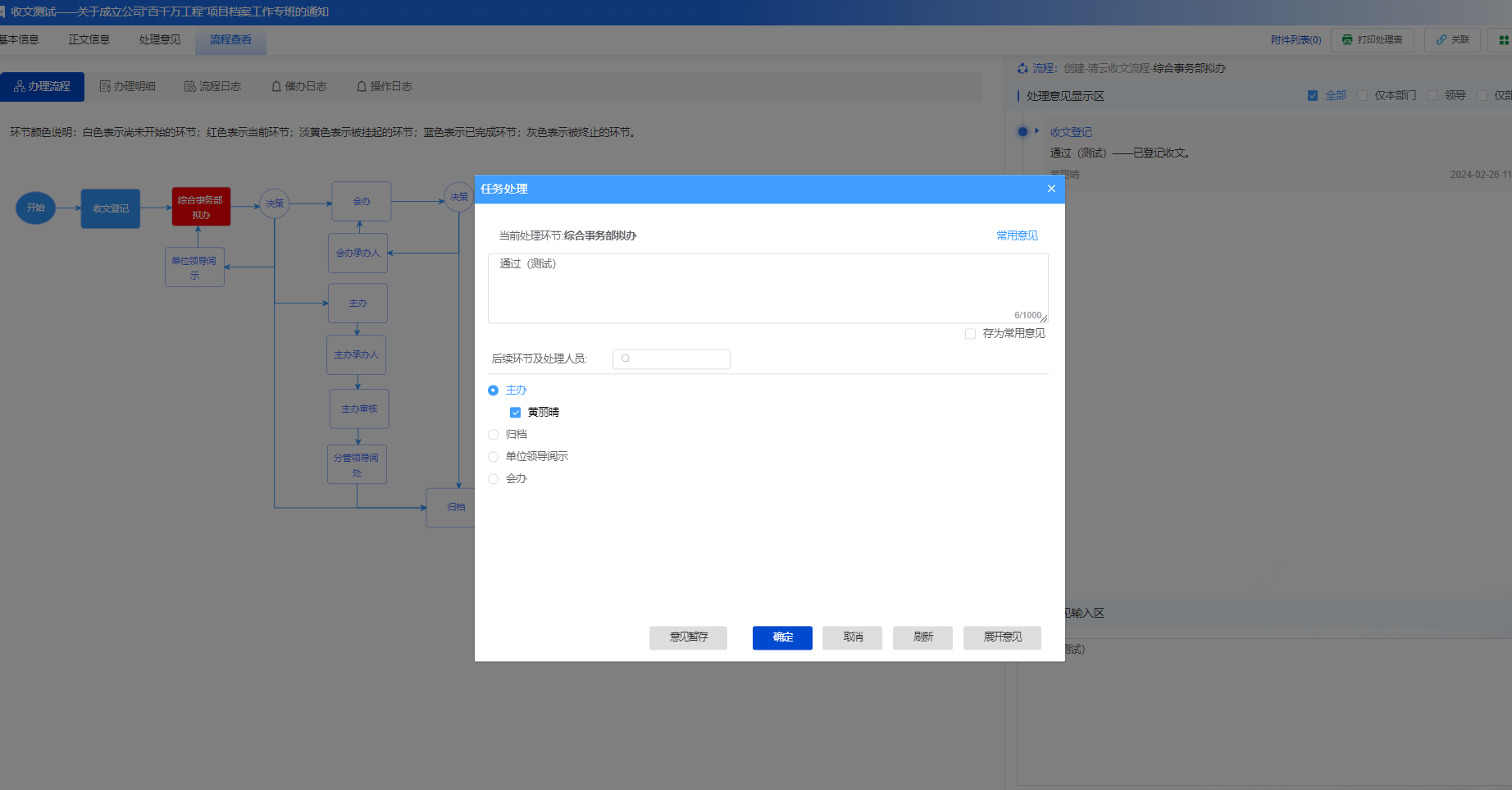Viewport: 1512px width, 790px height.
Task: Click the 主办 node in the flowchart
Action: (x=358, y=304)
